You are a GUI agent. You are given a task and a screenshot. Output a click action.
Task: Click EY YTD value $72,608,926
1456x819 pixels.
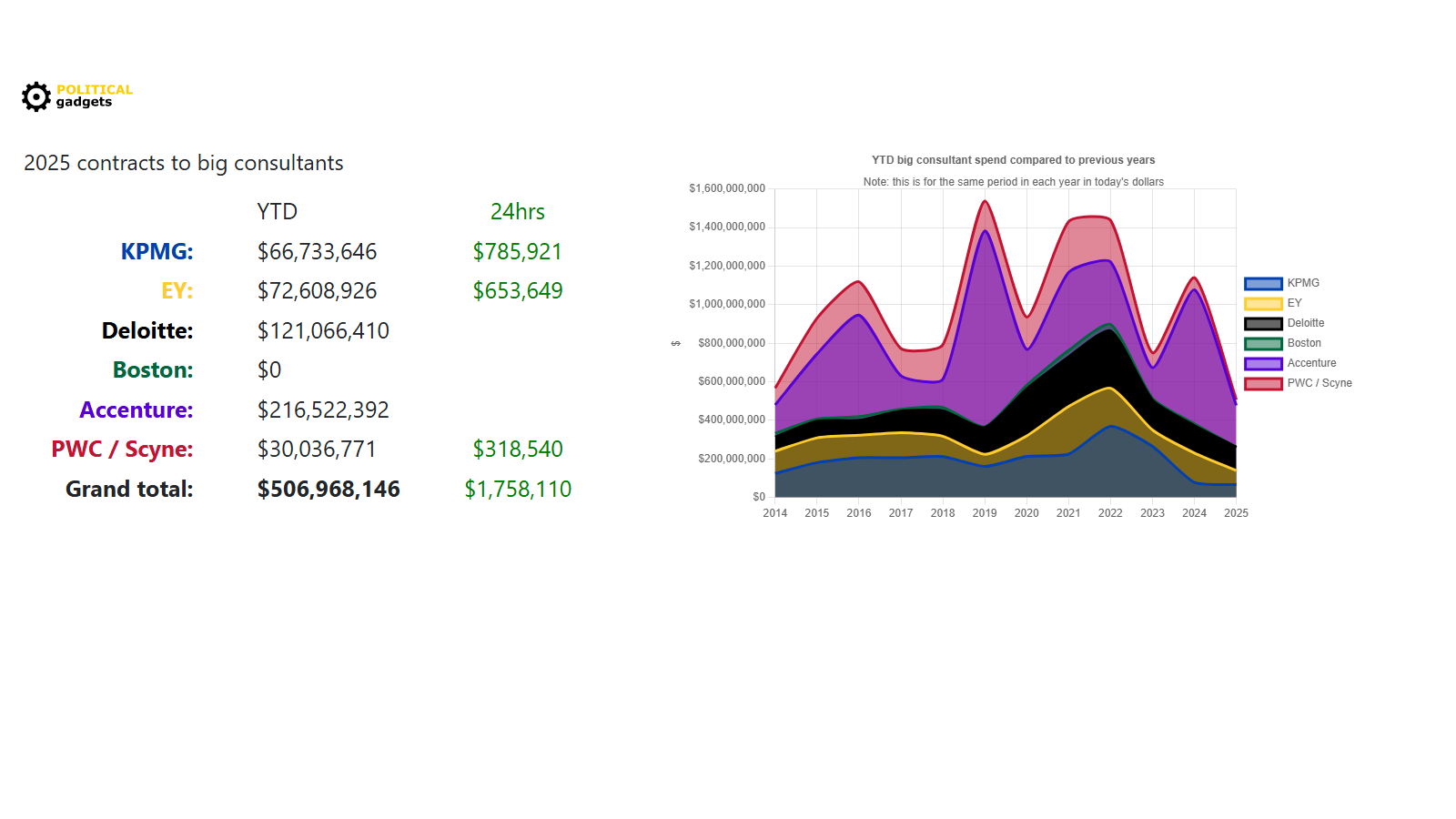[317, 291]
